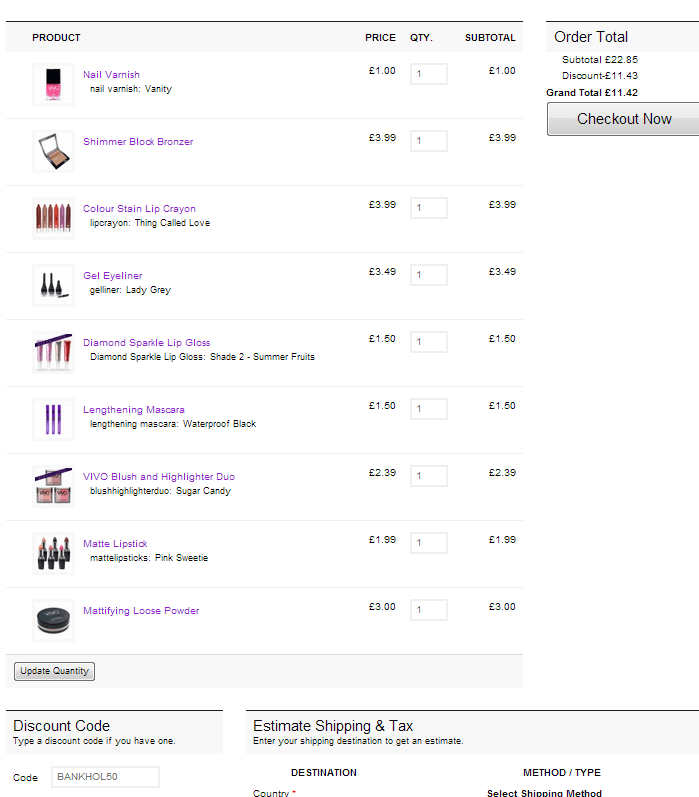Select the Mattifying Loose Powder thumbnail
This screenshot has width=699, height=797.
53,621
